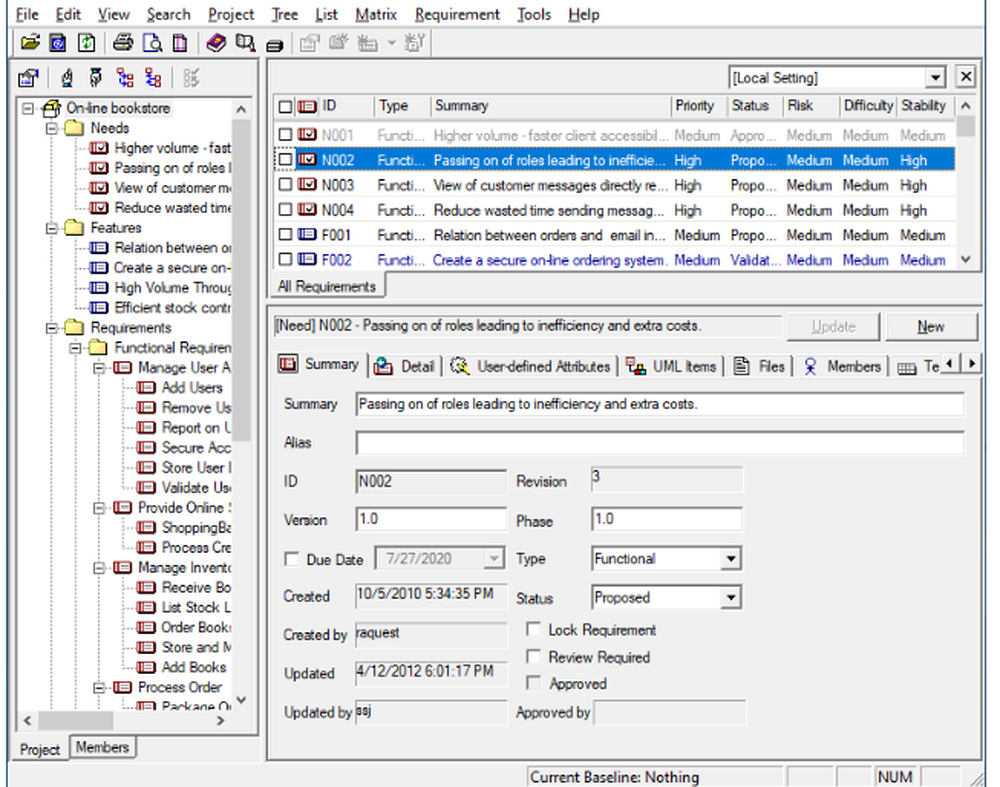Viewport: 1000px width, 787px height.
Task: Click the properties icon above the project tree
Action: click(29, 78)
